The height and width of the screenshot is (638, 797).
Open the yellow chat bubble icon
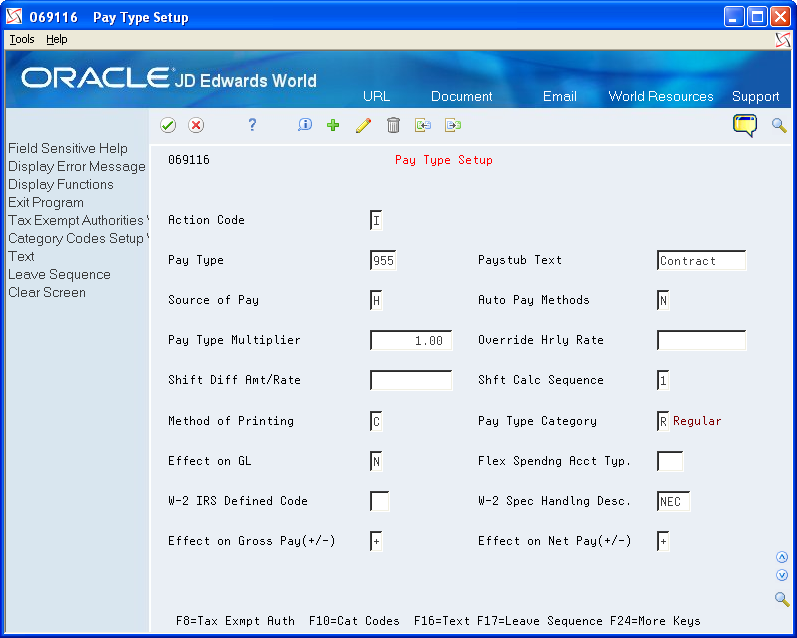pyautogui.click(x=745, y=125)
